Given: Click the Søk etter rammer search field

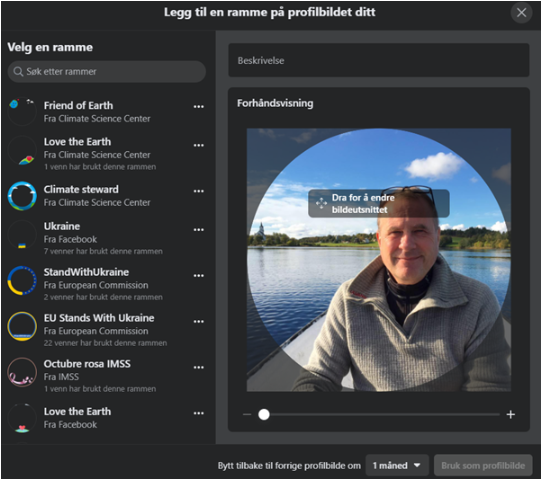Looking at the screenshot, I should tap(107, 72).
